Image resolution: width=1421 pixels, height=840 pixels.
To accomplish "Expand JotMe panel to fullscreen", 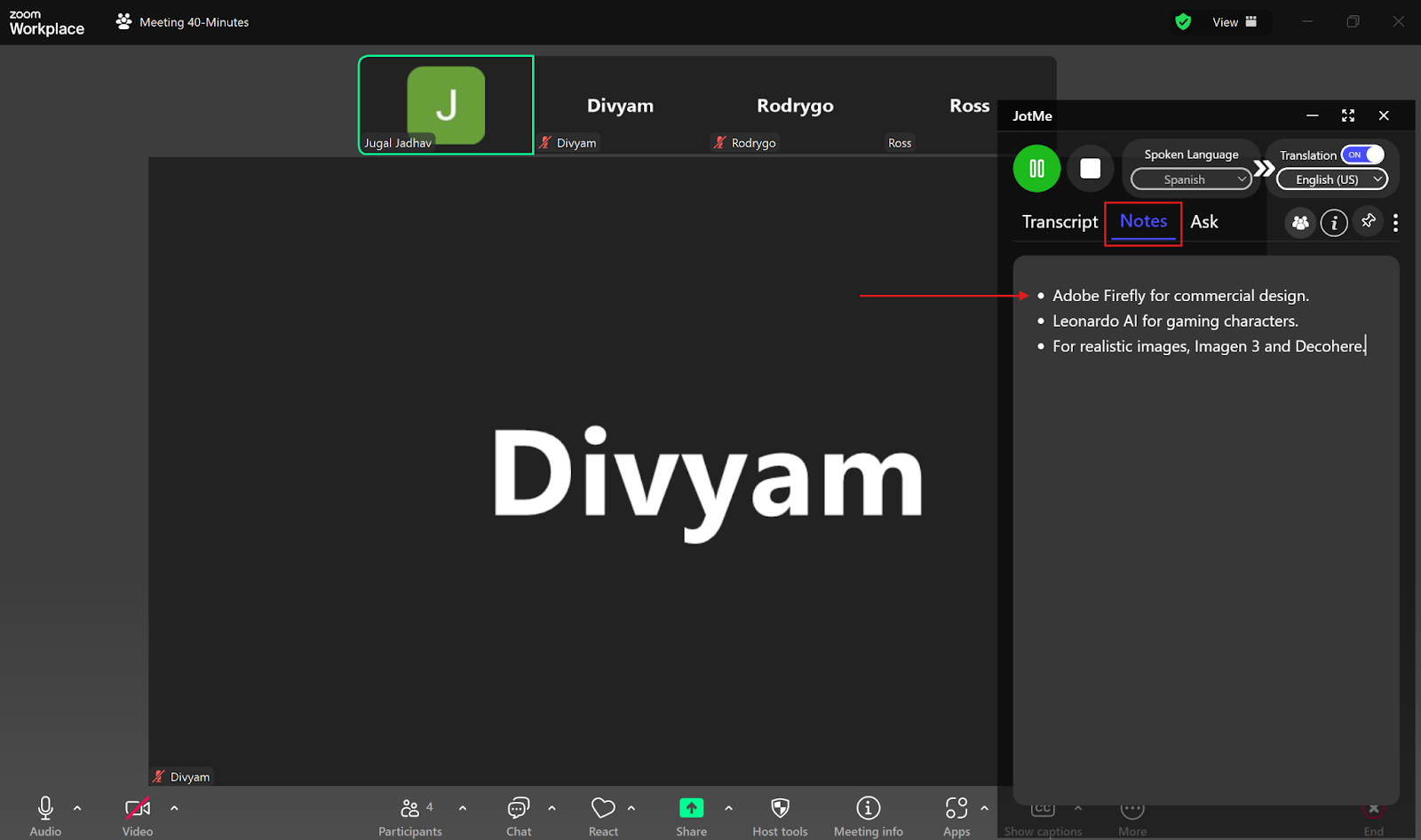I will tap(1348, 115).
